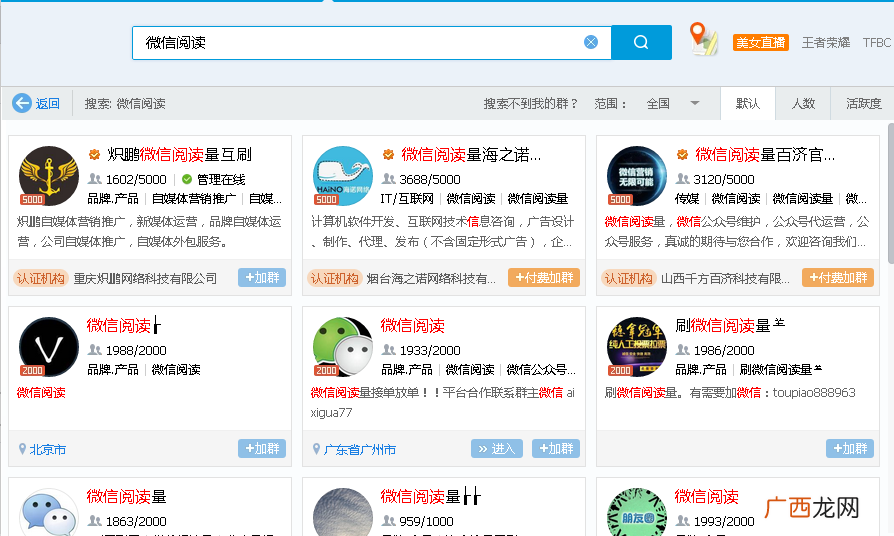Click the blue magnifier search button

[x=641, y=42]
